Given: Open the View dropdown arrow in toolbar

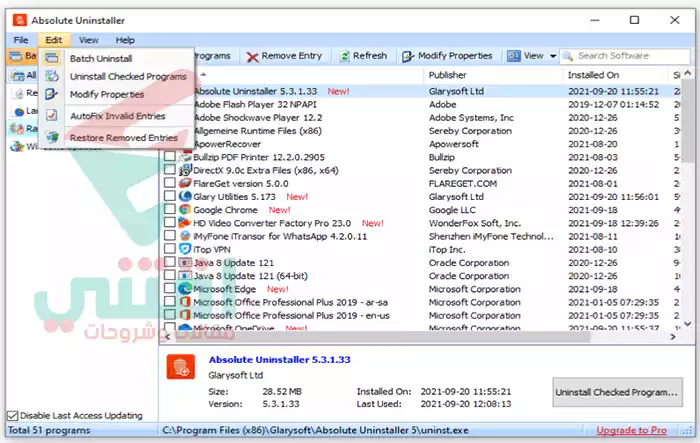Looking at the screenshot, I should (x=553, y=56).
